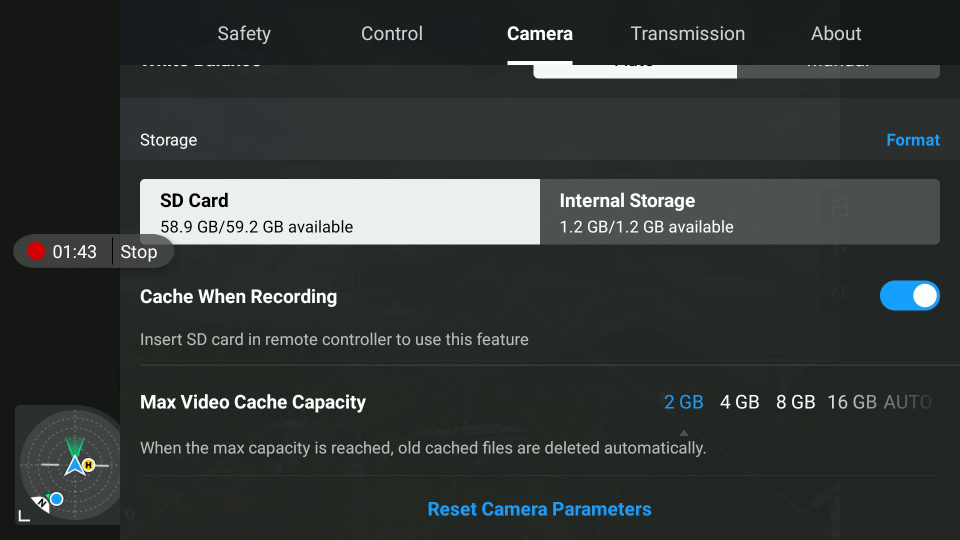Open the Safety tab
Image resolution: width=960 pixels, height=540 pixels.
click(x=244, y=34)
